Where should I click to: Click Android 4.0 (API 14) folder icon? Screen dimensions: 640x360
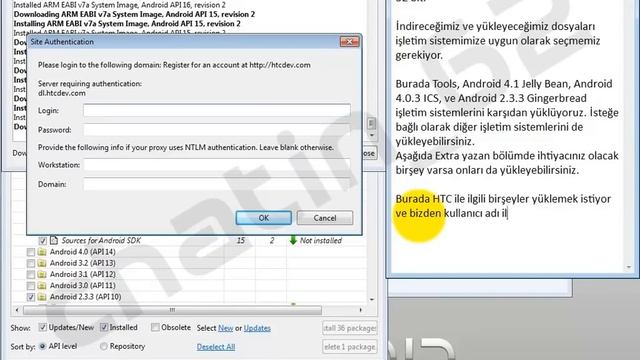[42, 252]
